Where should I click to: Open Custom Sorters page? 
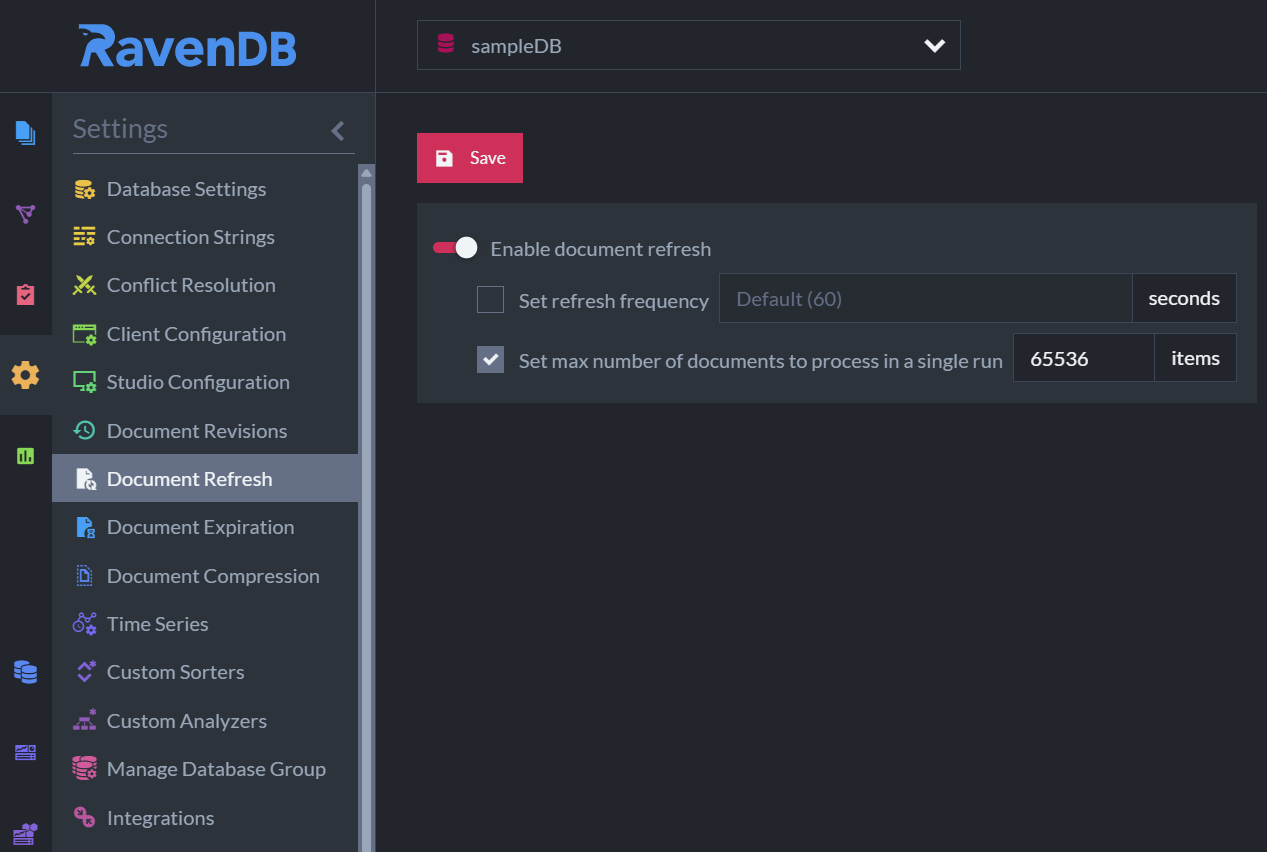tap(205, 672)
